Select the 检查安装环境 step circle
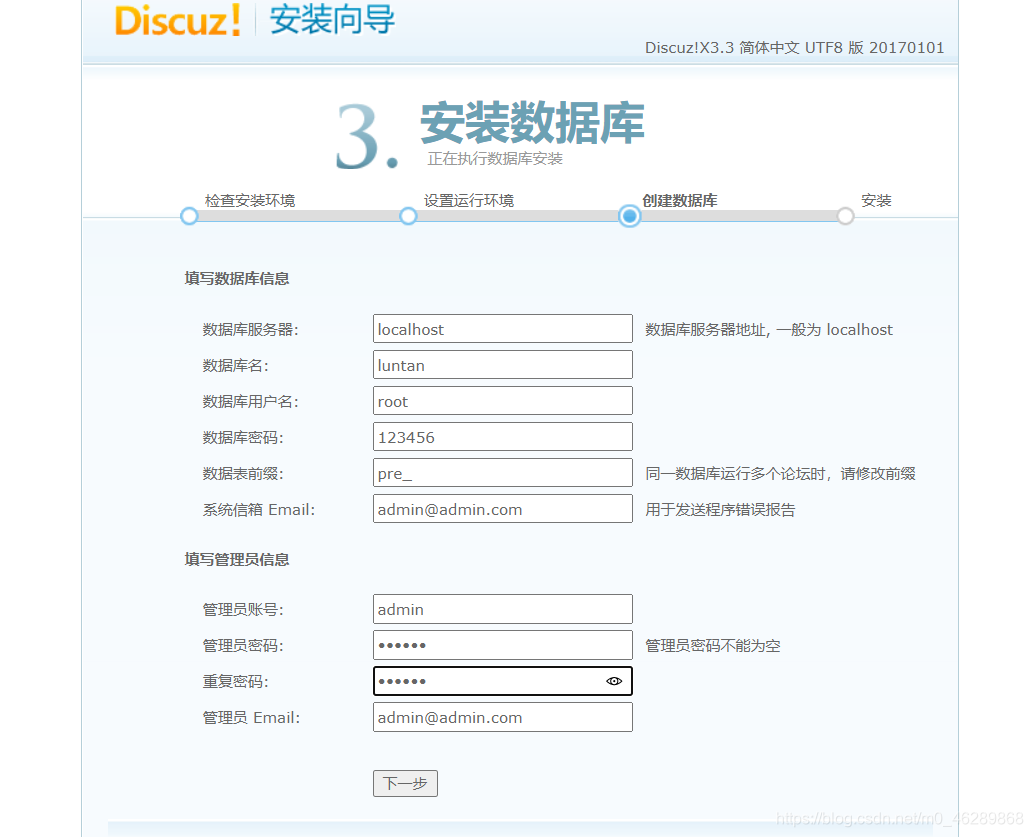The image size is (1033, 837). 189,216
